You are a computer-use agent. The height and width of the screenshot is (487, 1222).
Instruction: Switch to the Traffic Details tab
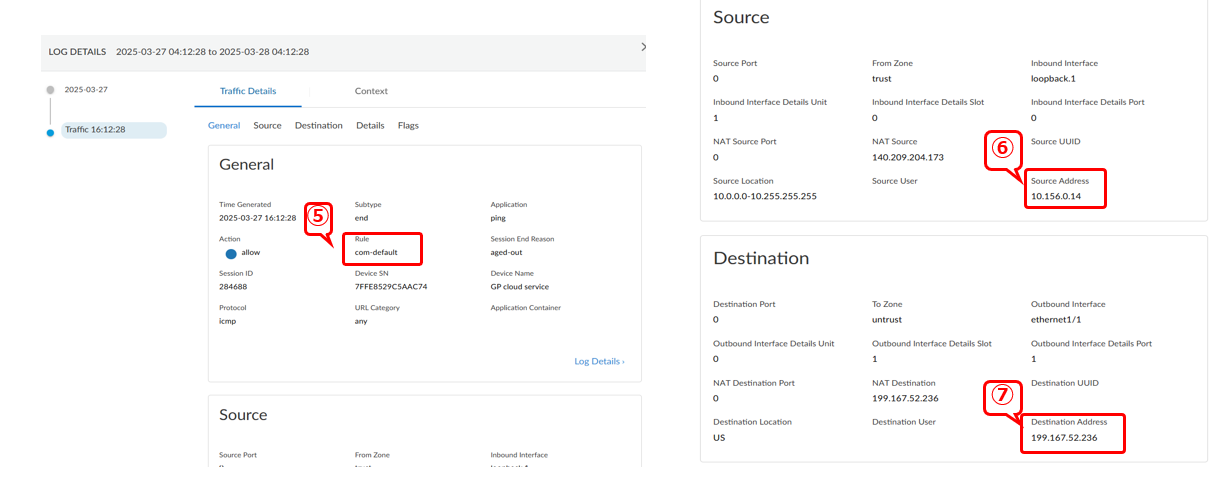coord(247,91)
